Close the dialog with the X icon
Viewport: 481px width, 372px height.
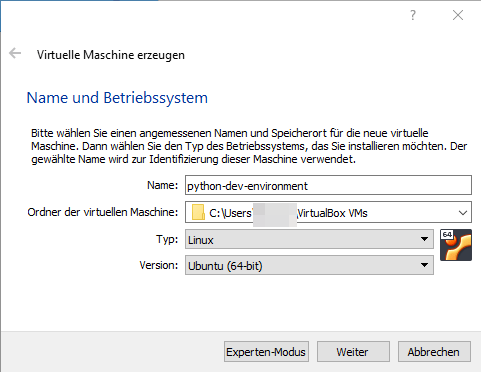pyautogui.click(x=458, y=15)
